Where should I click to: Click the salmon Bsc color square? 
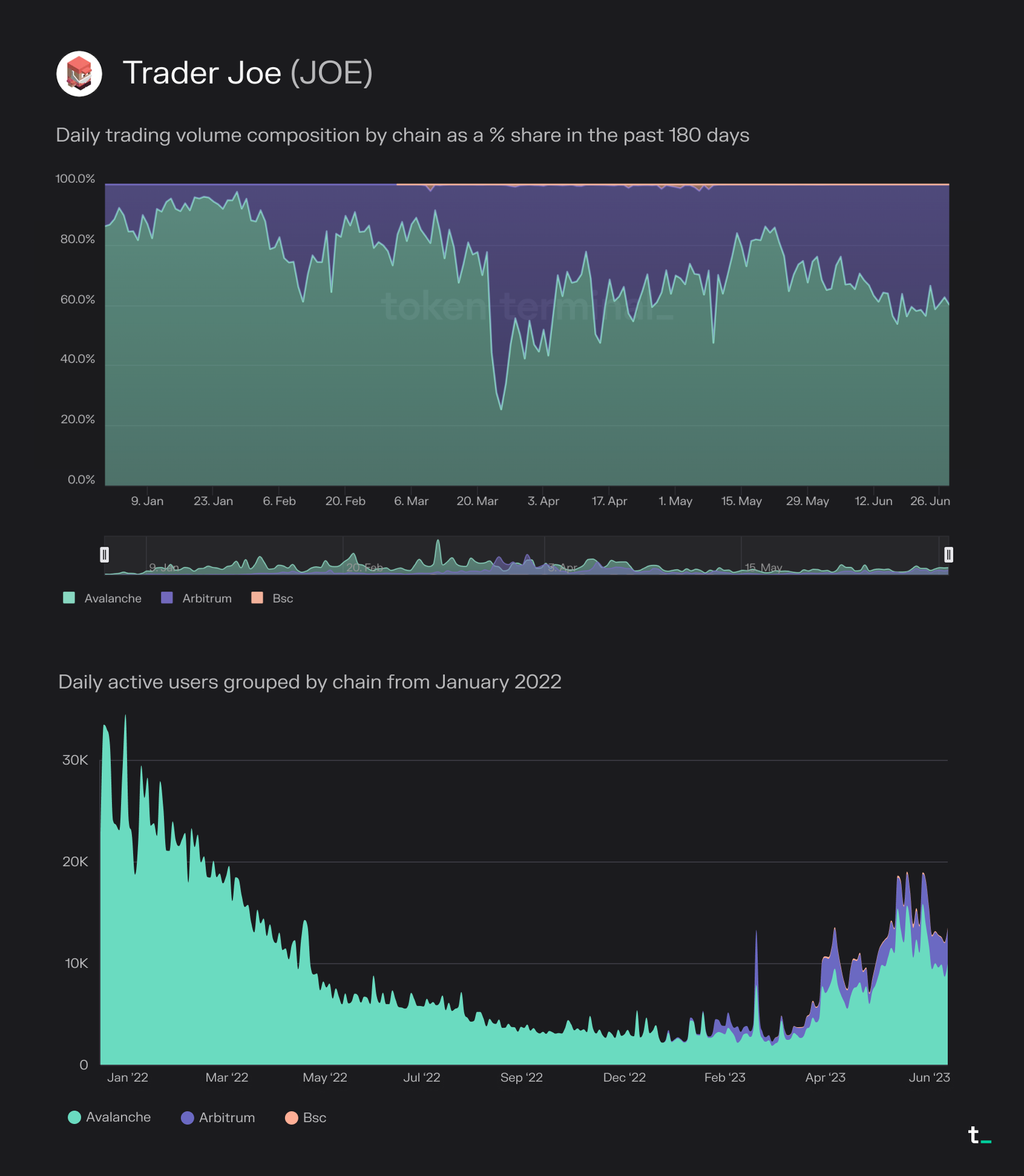257,598
